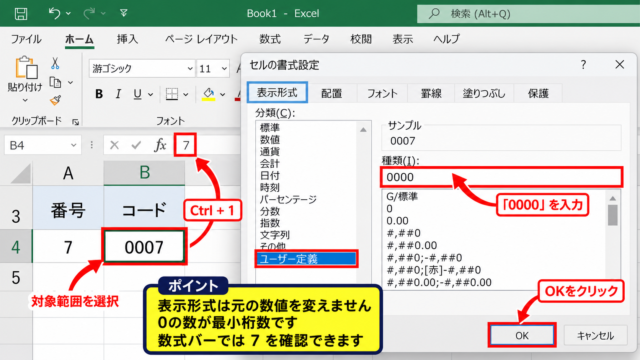640x360 pixels.
Task: Click the 貼り付け paste icon
Action: pyautogui.click(x=26, y=68)
